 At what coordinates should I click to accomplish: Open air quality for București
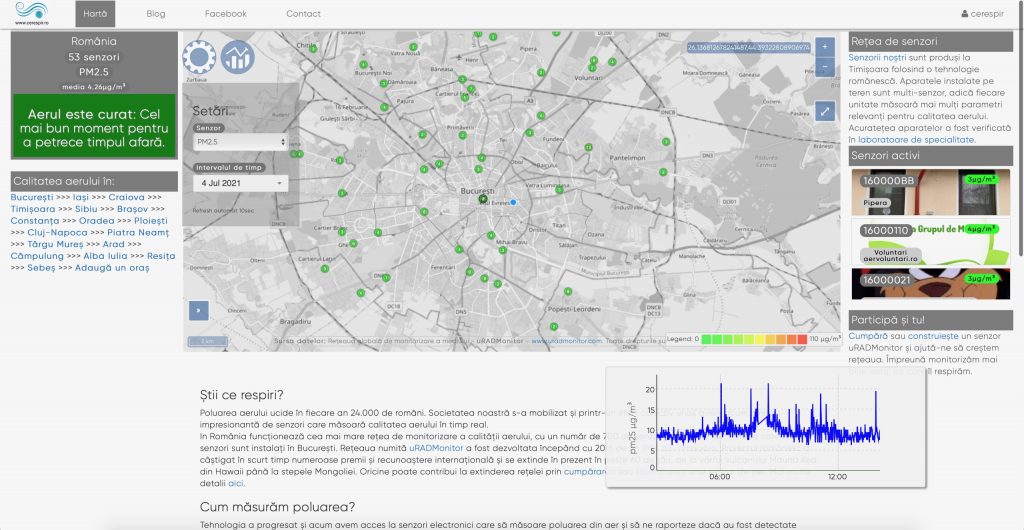click(32, 197)
